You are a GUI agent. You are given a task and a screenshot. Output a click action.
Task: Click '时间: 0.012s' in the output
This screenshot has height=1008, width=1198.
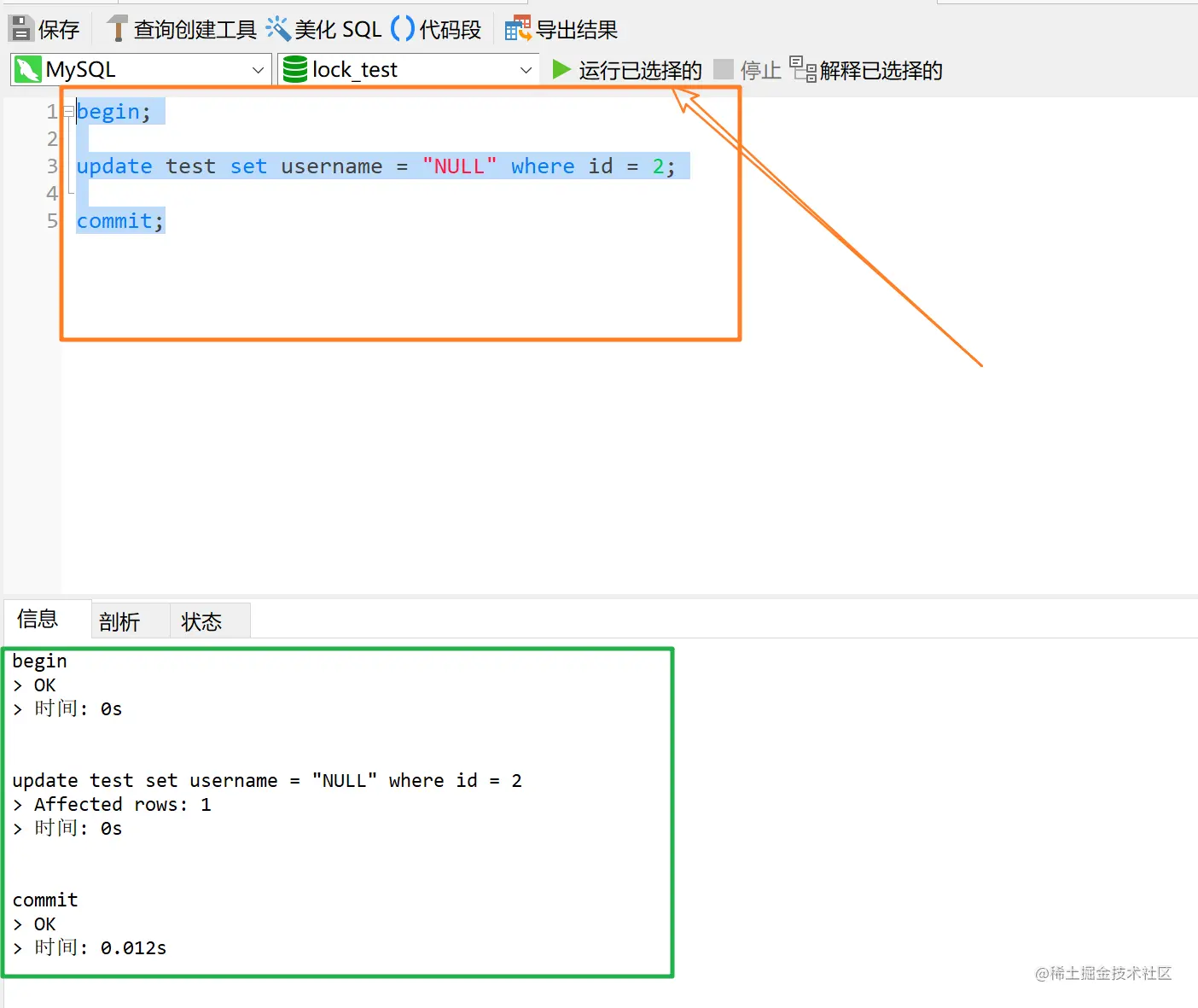101,947
